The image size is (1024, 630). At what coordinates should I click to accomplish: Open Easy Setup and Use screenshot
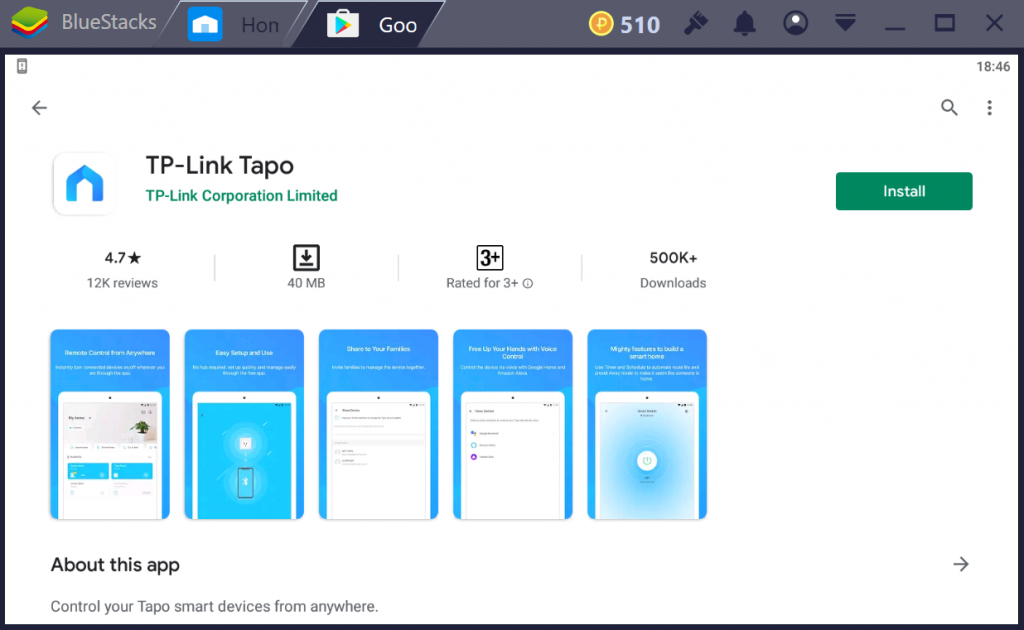[244, 424]
